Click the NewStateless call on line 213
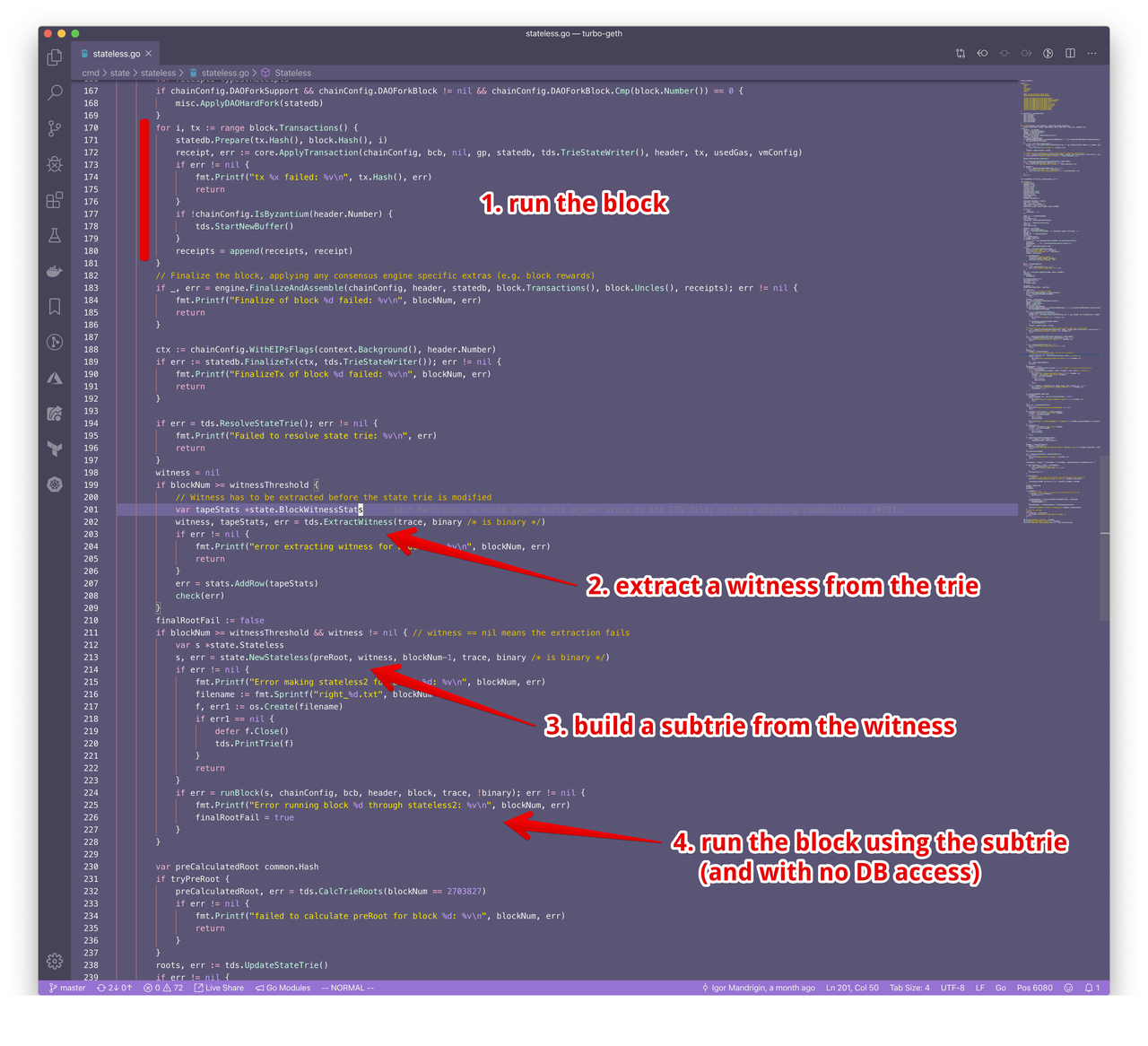Image resolution: width=1148 pixels, height=1046 pixels. click(x=279, y=658)
